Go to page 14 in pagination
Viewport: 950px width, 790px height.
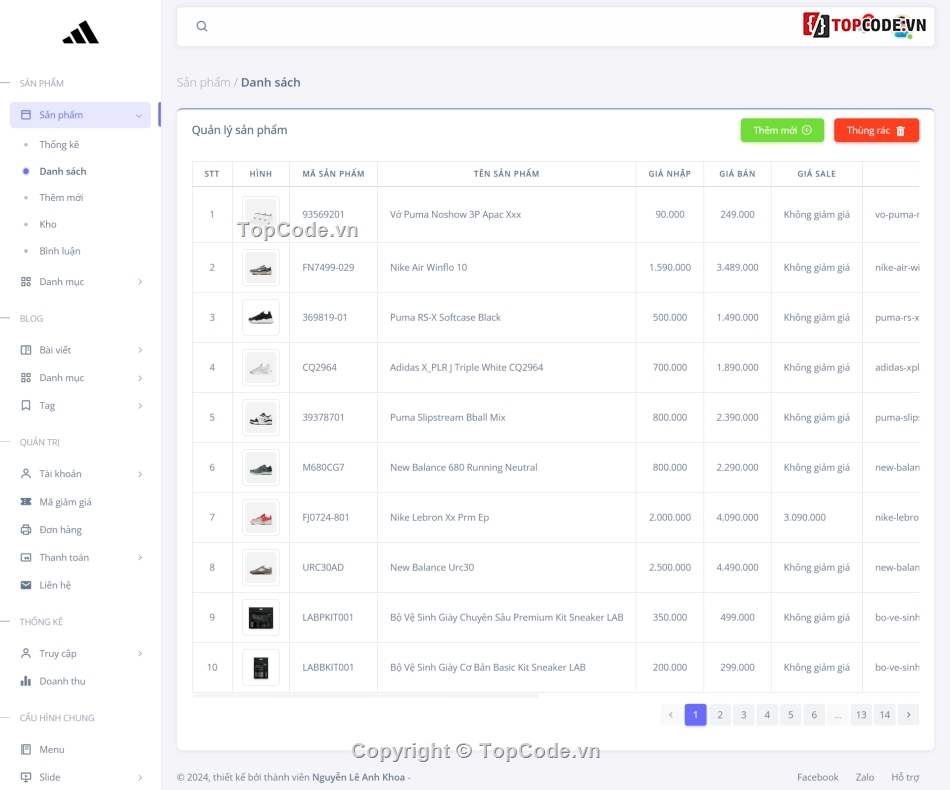(885, 715)
